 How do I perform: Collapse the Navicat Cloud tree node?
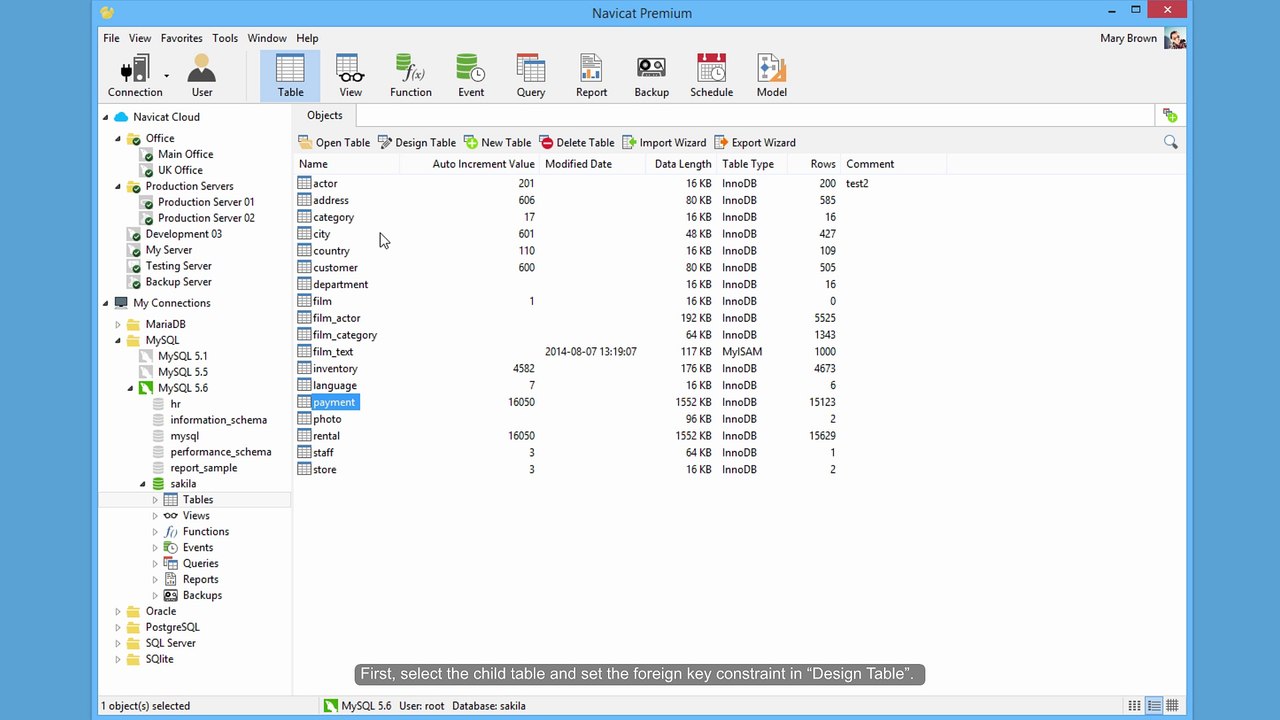click(x=105, y=117)
